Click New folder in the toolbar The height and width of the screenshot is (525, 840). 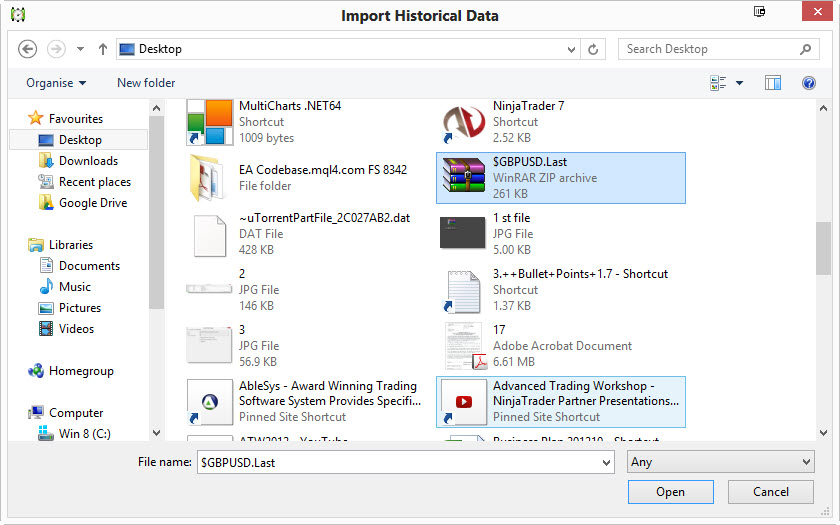tap(146, 83)
